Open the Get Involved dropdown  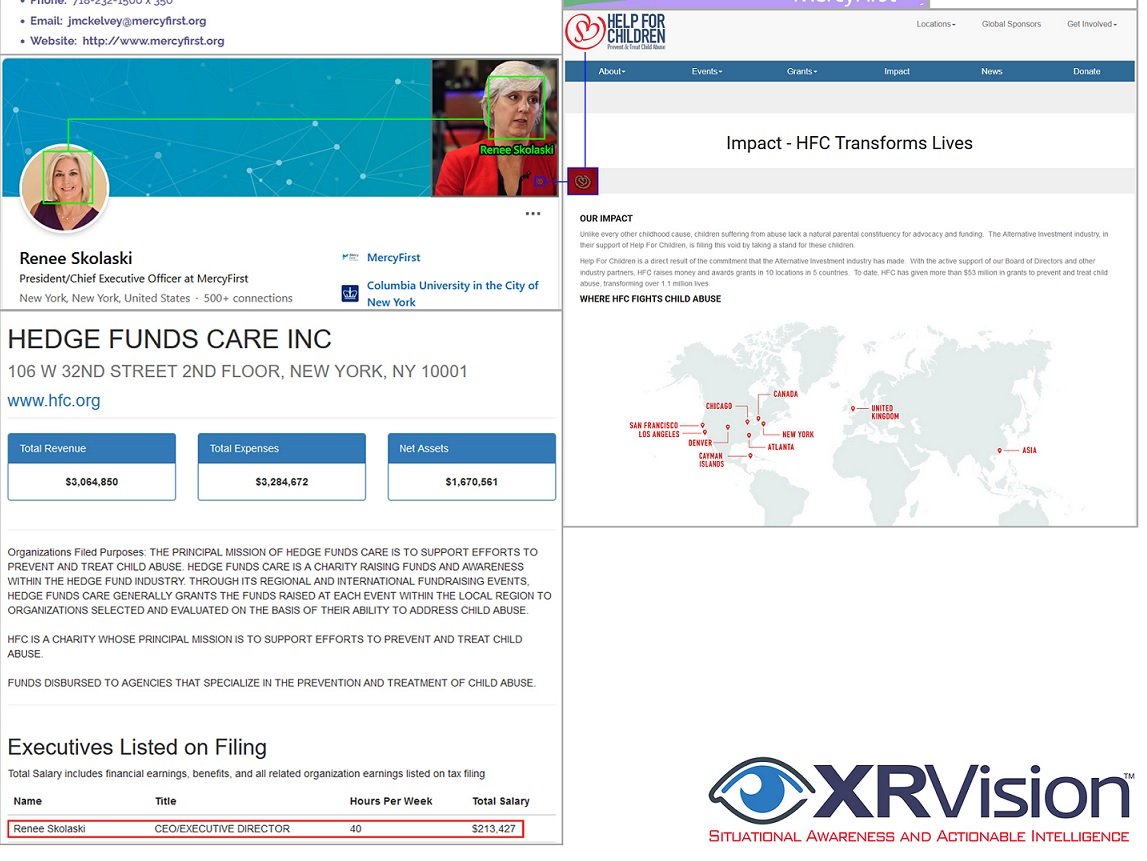pos(1091,24)
